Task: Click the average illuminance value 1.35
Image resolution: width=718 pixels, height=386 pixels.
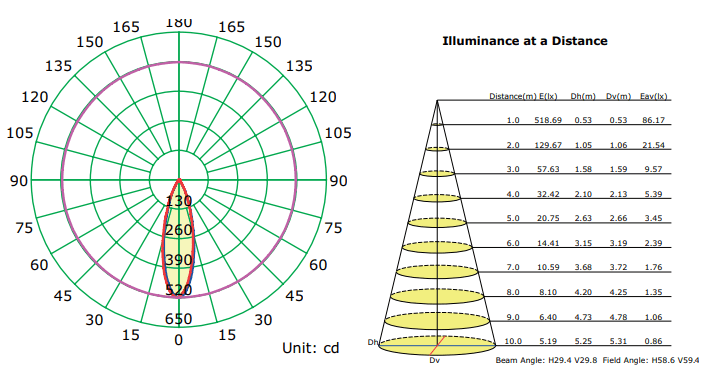Action: 653,292
